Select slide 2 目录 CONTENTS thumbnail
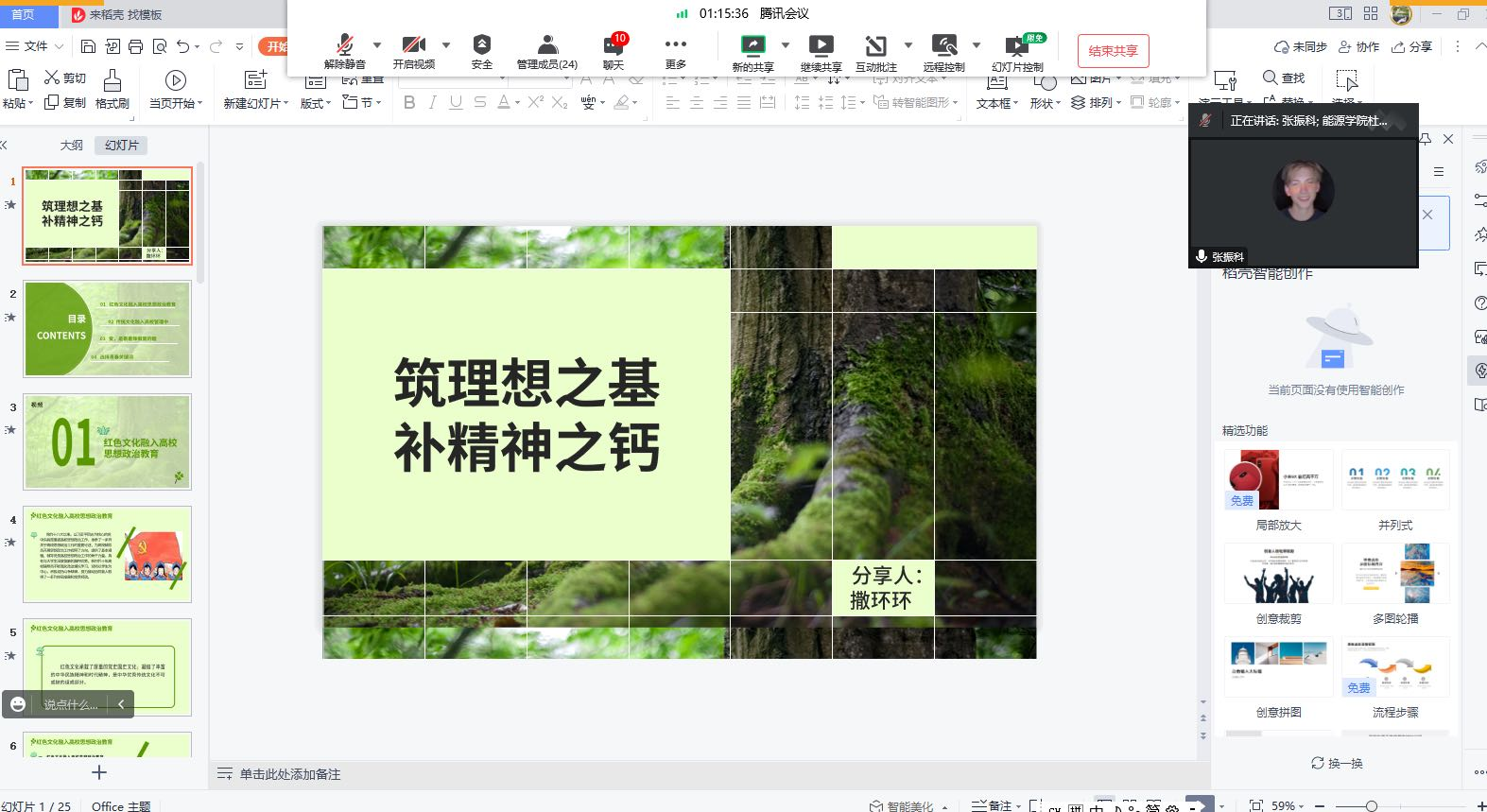The height and width of the screenshot is (812, 1487). coord(108,329)
